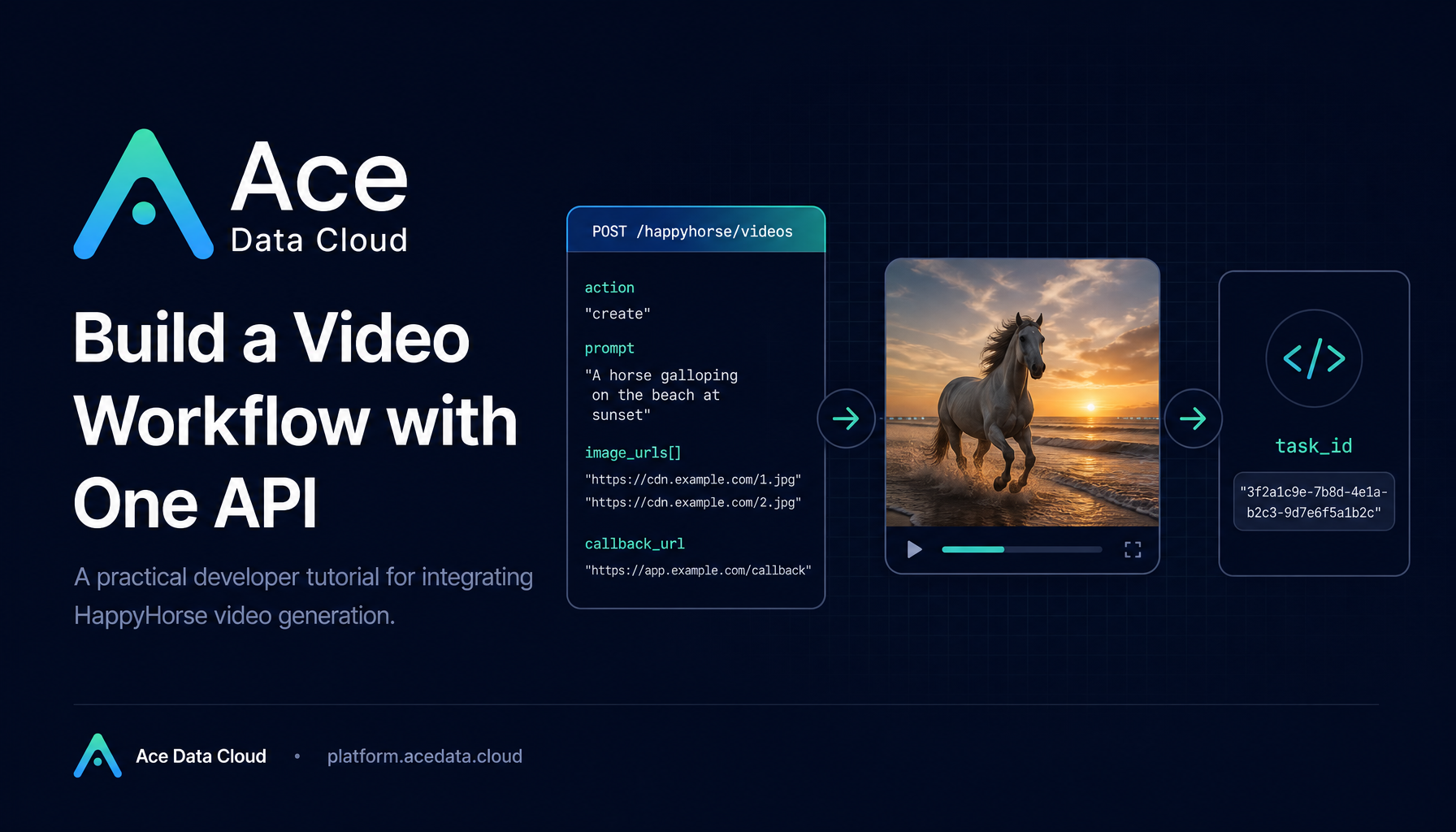Image resolution: width=1456 pixels, height=832 pixels.
Task: Click the large 'Ace' wordmark
Action: pyautogui.click(x=319, y=176)
